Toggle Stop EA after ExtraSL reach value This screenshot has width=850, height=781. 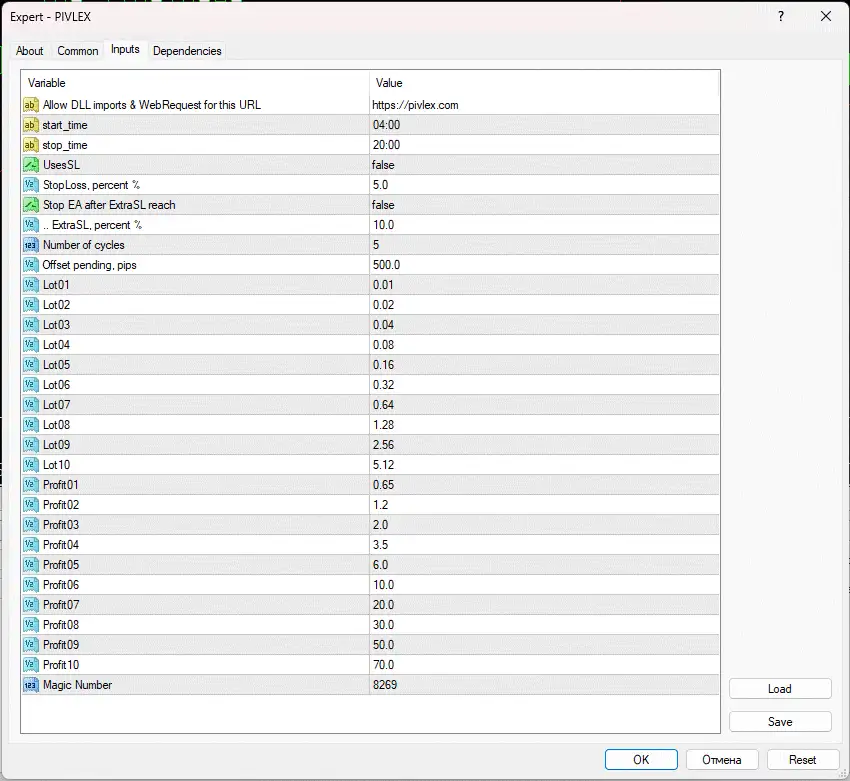pyautogui.click(x=383, y=205)
